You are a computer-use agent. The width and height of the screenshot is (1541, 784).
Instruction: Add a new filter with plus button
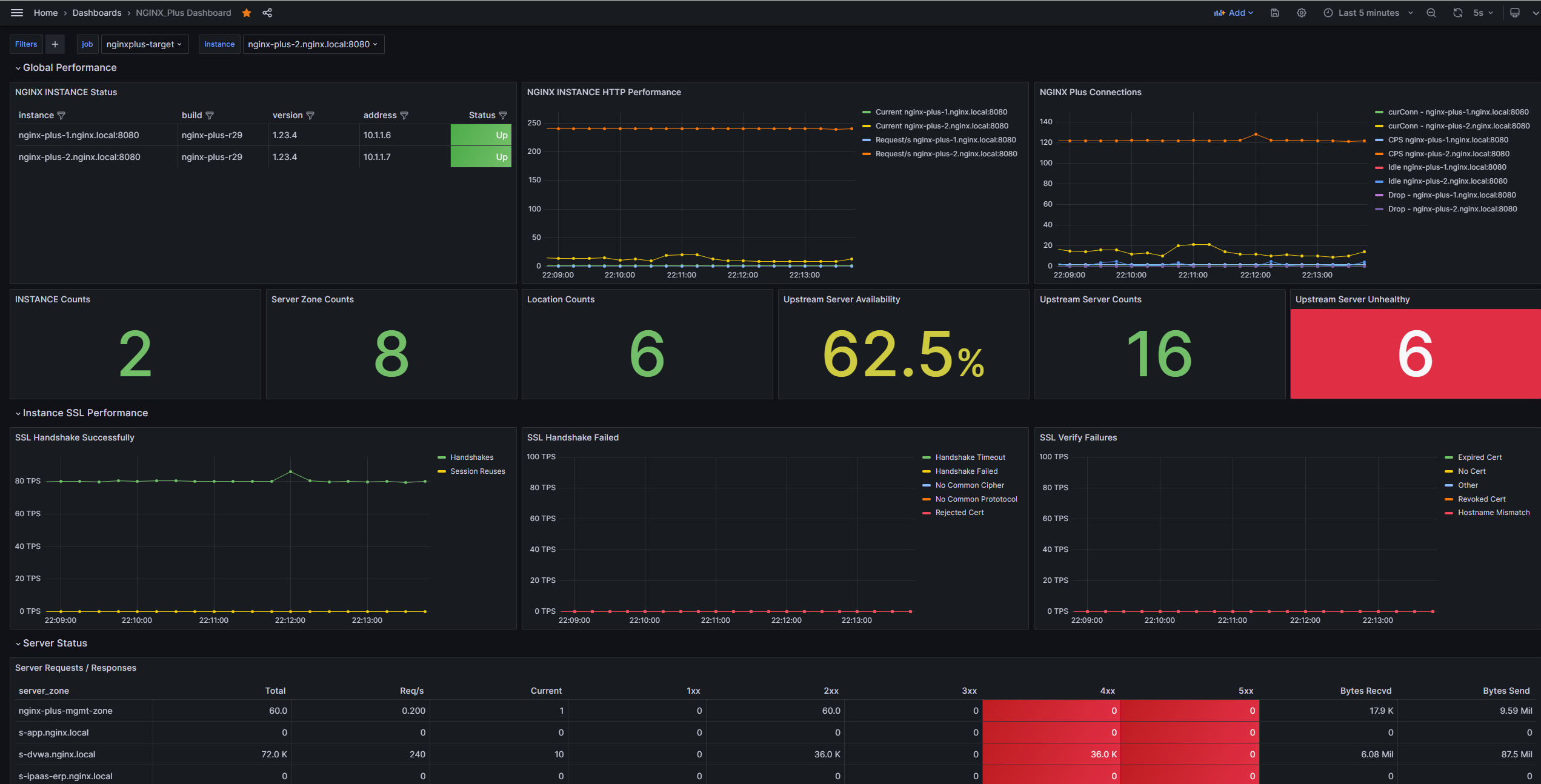click(x=55, y=44)
